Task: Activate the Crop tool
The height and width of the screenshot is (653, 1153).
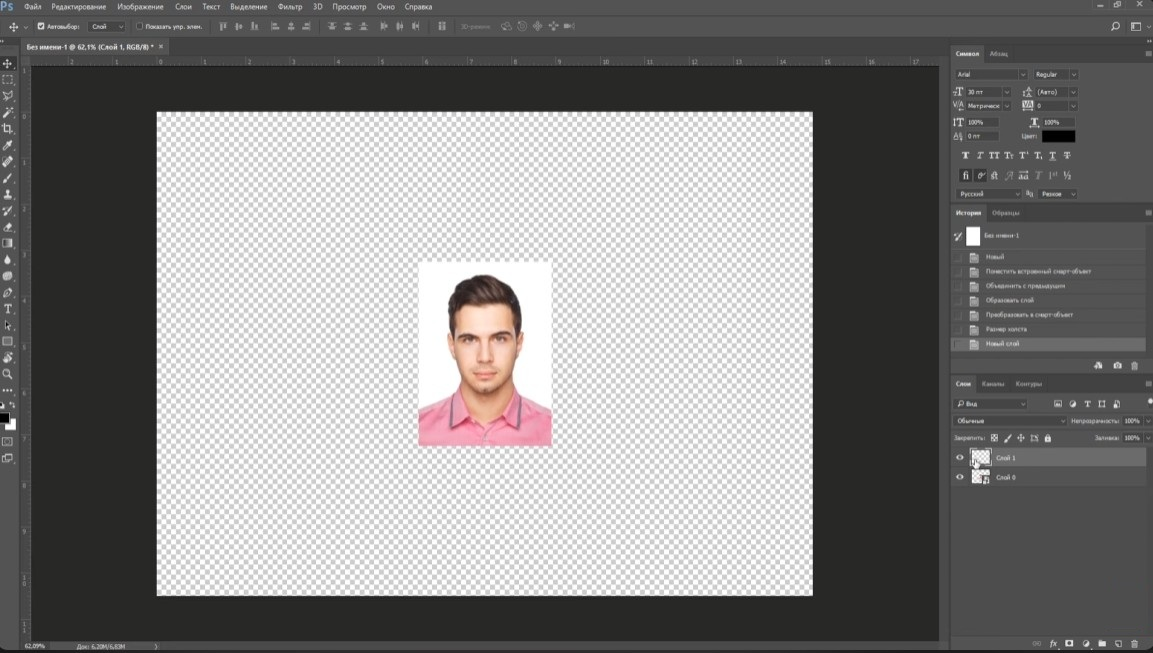Action: 8,129
